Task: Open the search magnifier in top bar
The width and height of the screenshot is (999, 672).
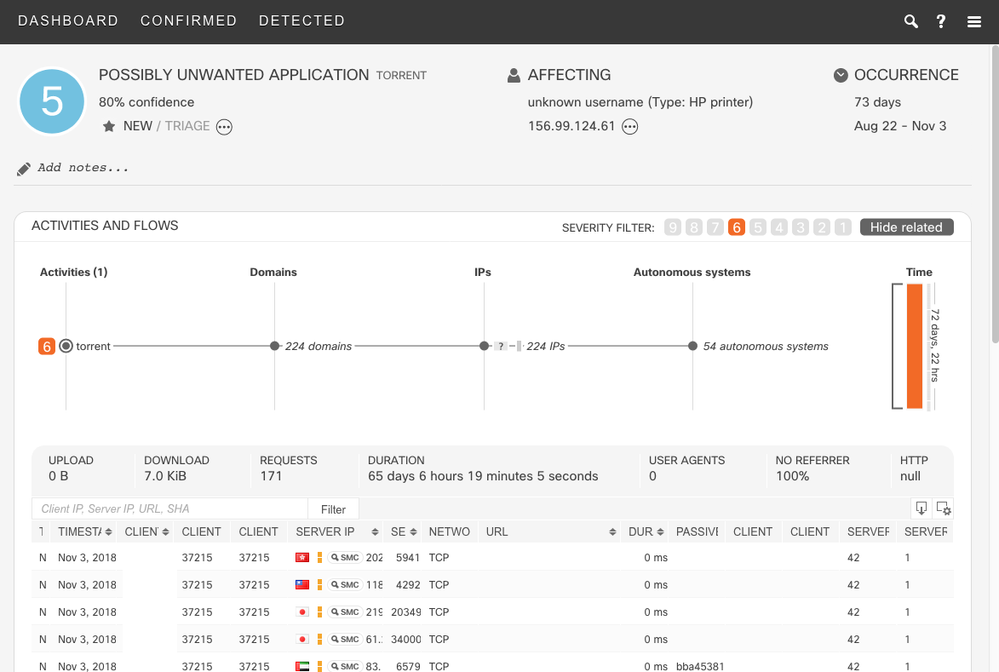Action: [x=911, y=22]
